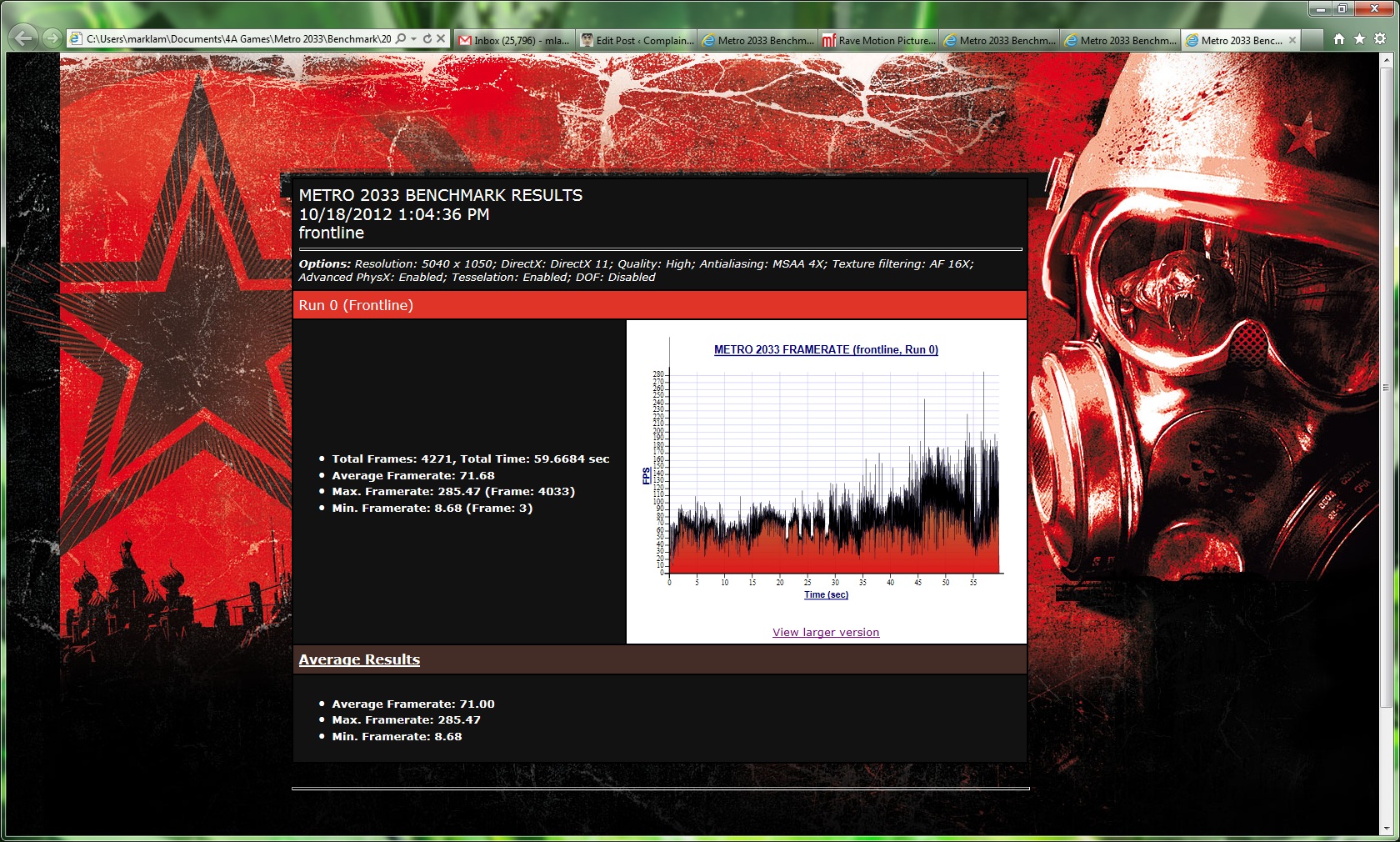Click the search magnifier in address bar
1400x842 pixels.
pyautogui.click(x=401, y=39)
